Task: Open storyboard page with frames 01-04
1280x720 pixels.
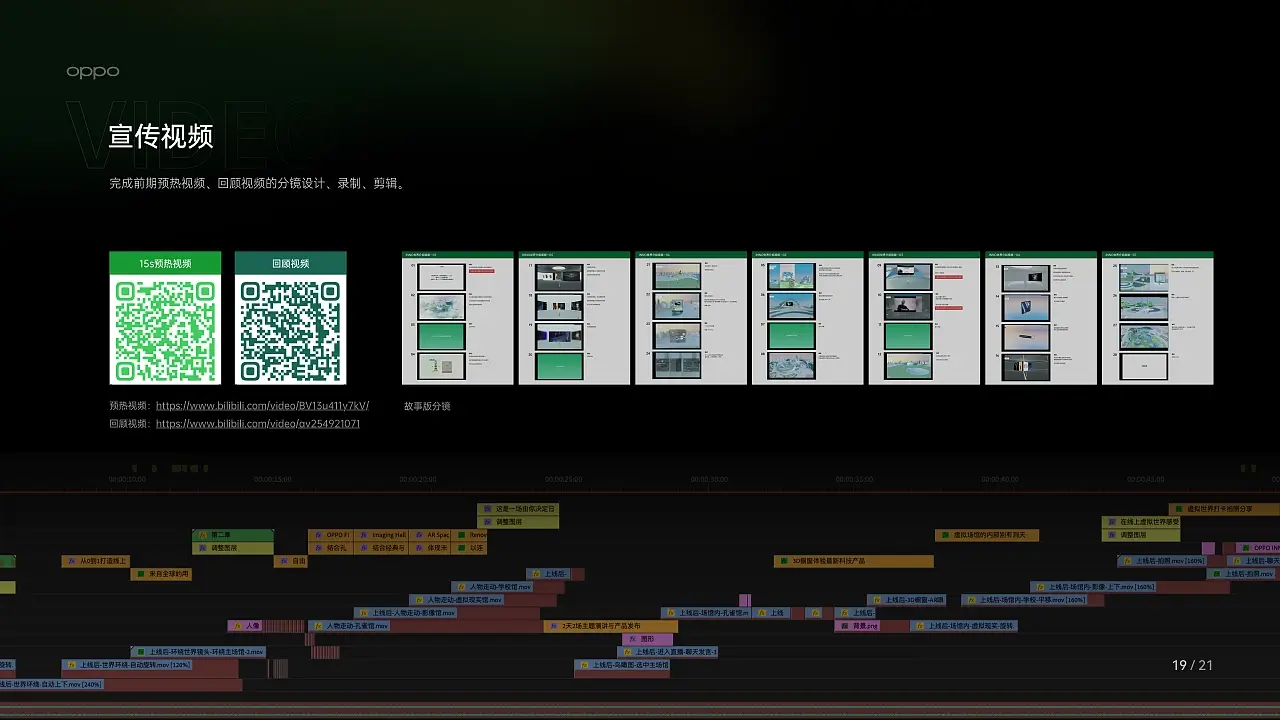Action: [458, 318]
